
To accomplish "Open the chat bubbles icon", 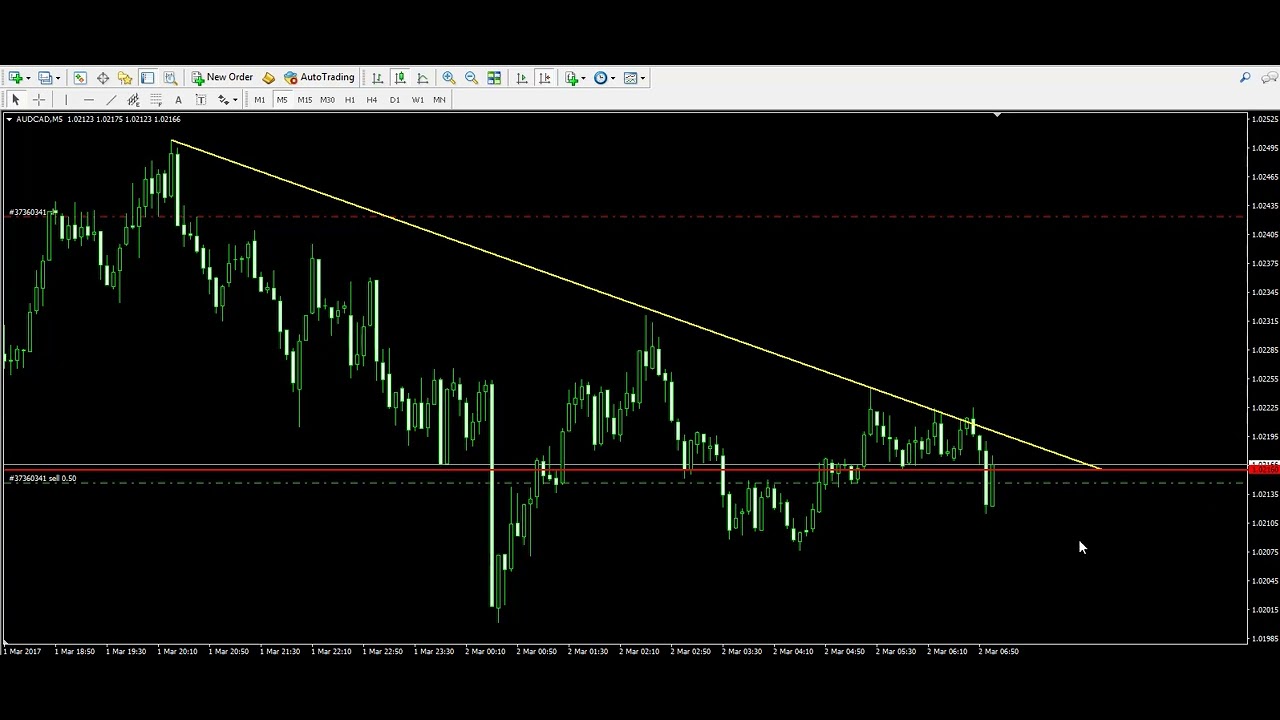I will pos(1269,77).
